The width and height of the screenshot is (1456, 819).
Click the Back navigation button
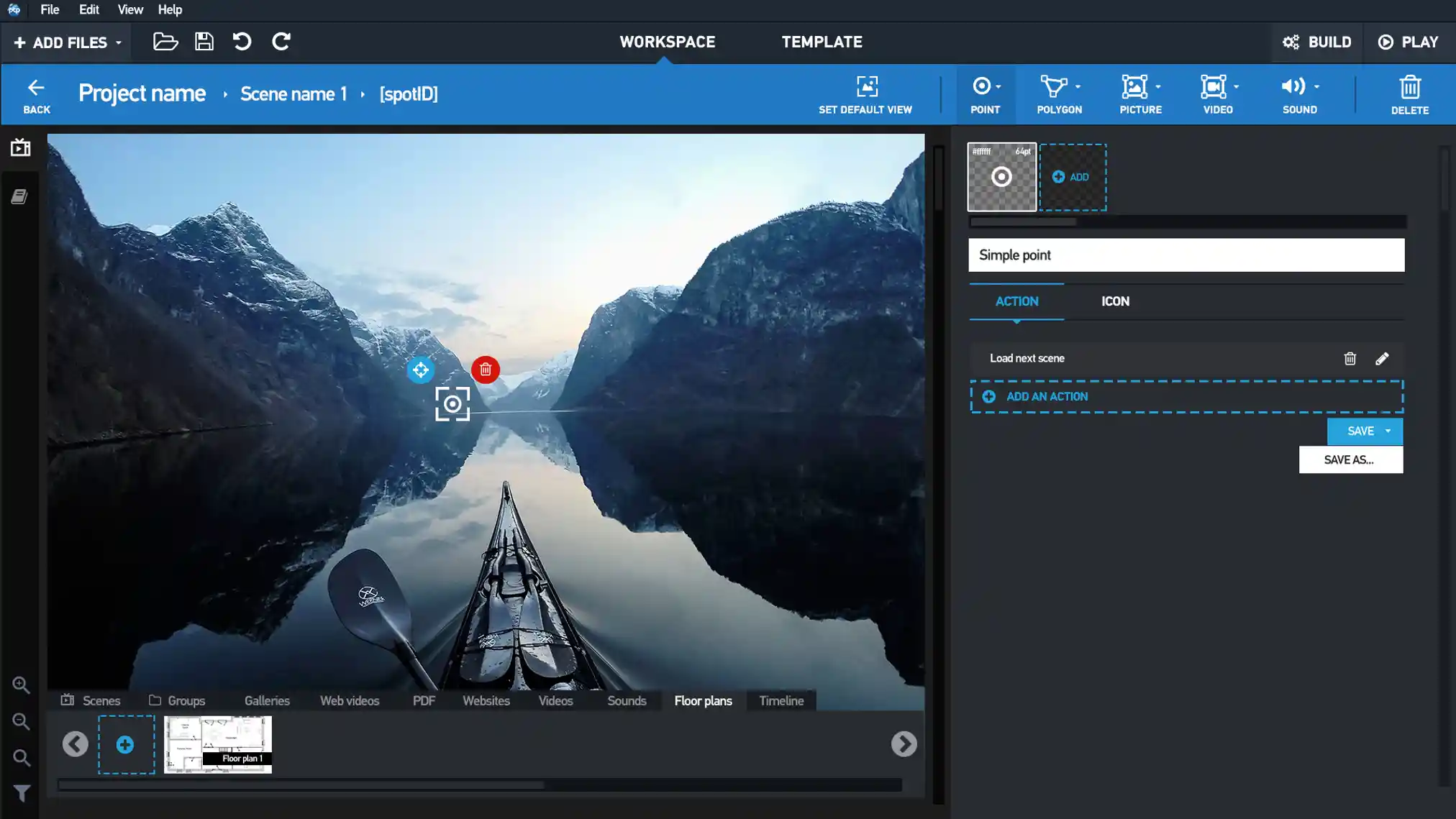pyautogui.click(x=36, y=94)
